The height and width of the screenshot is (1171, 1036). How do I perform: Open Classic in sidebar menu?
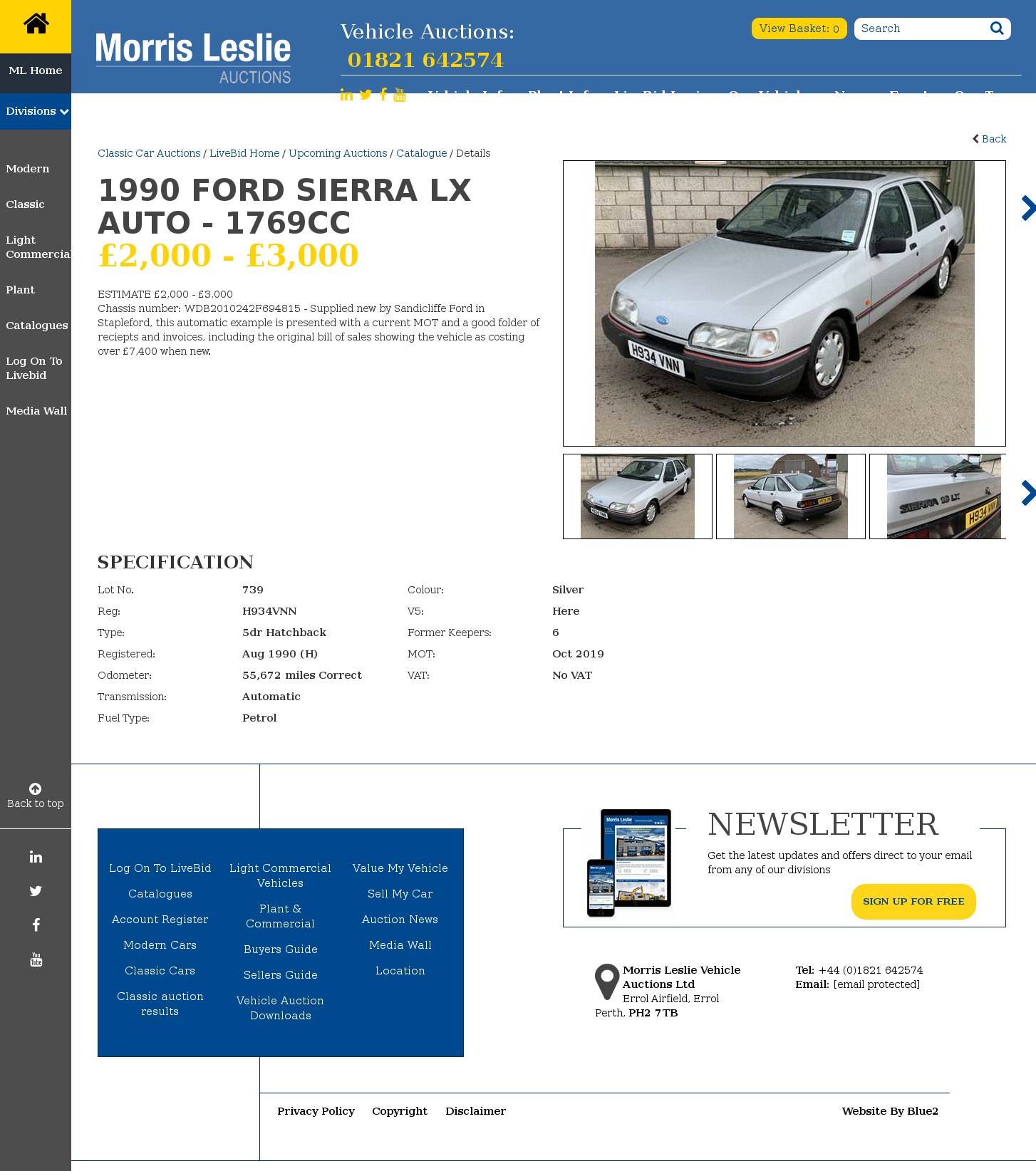[25, 204]
